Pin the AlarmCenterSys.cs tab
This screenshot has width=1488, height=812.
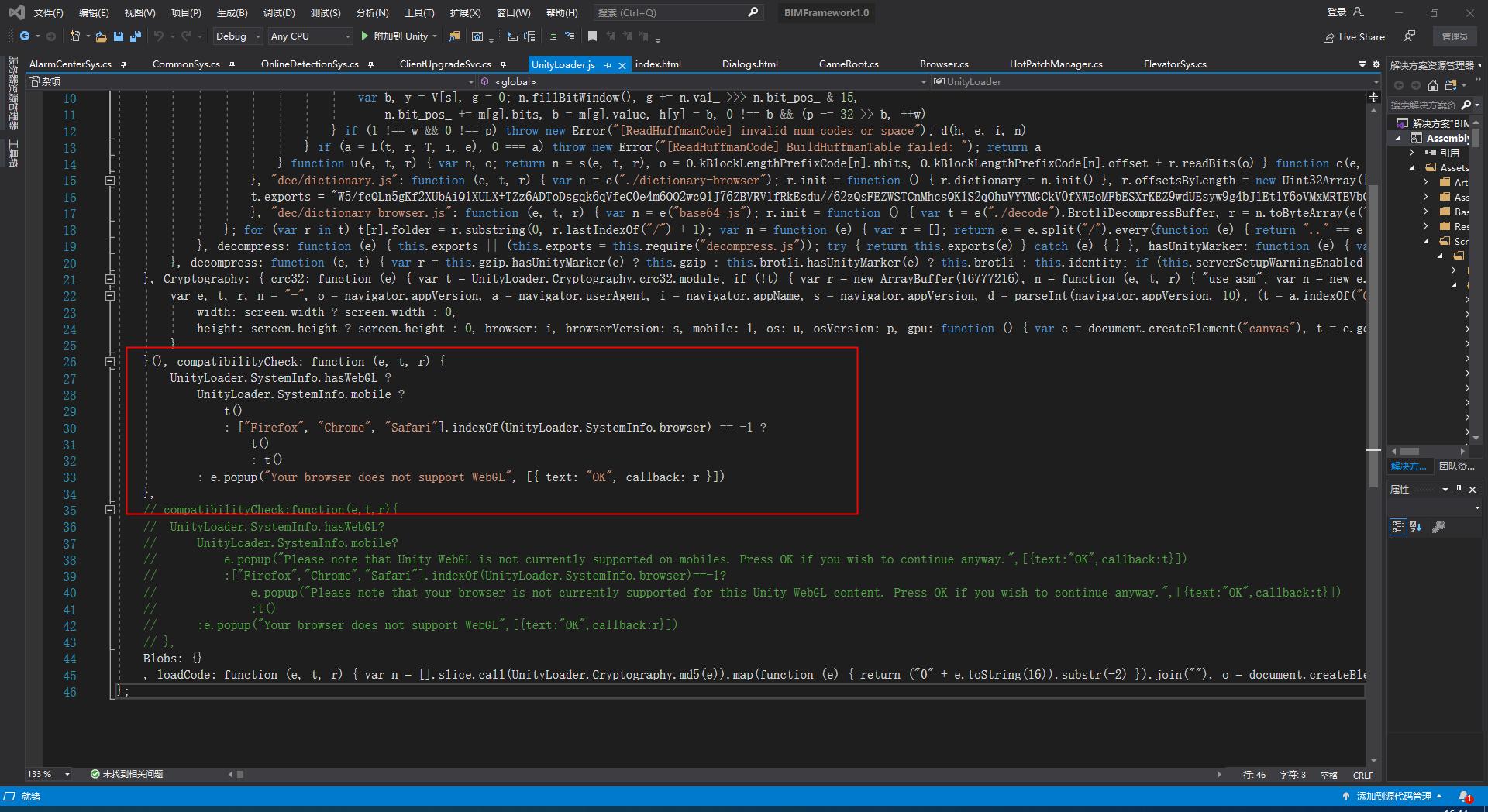pos(124,64)
